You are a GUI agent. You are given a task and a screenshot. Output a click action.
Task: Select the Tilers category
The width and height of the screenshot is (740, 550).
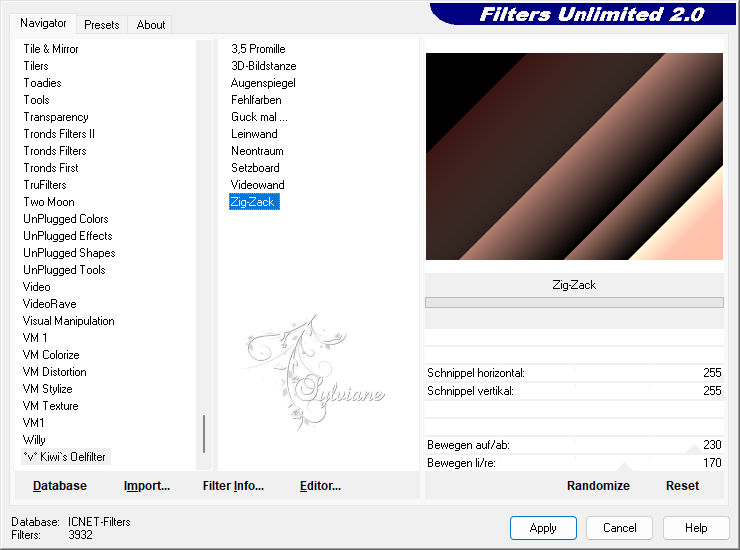click(x=36, y=66)
